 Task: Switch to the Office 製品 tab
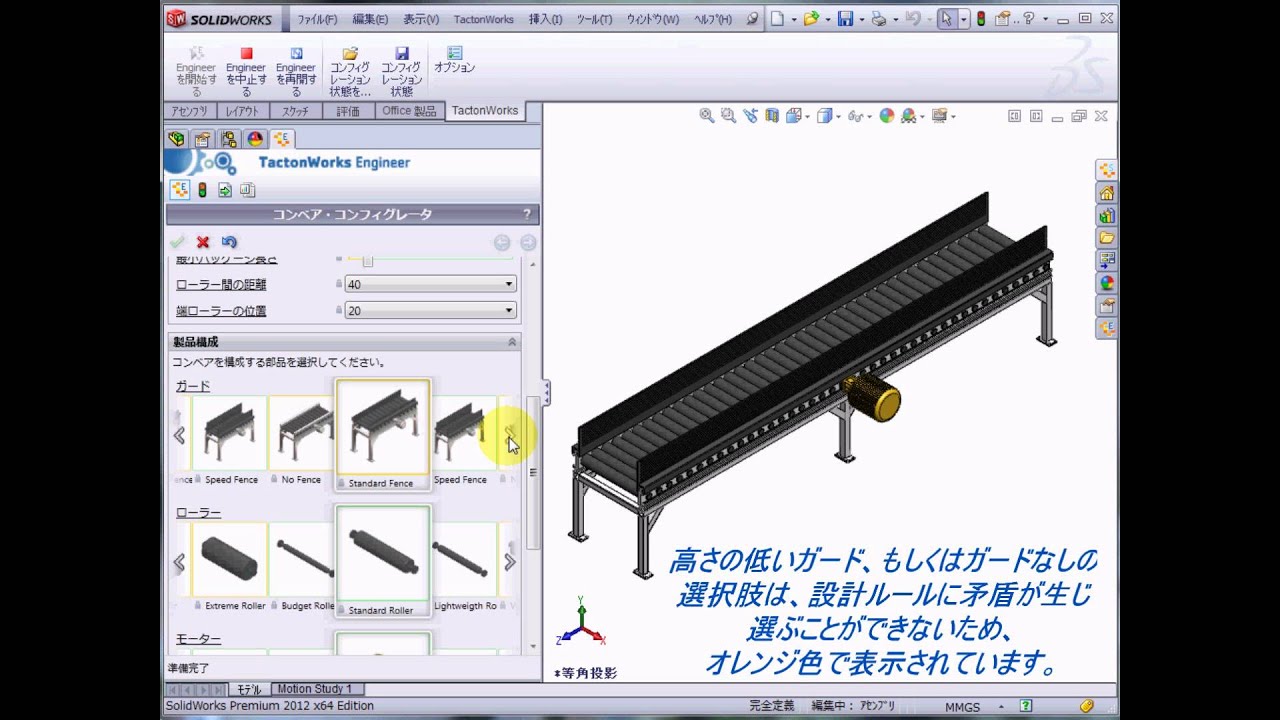[x=409, y=111]
